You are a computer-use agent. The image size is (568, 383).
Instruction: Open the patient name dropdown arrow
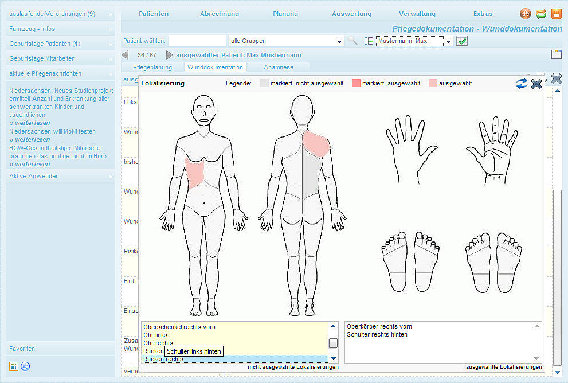pos(448,41)
